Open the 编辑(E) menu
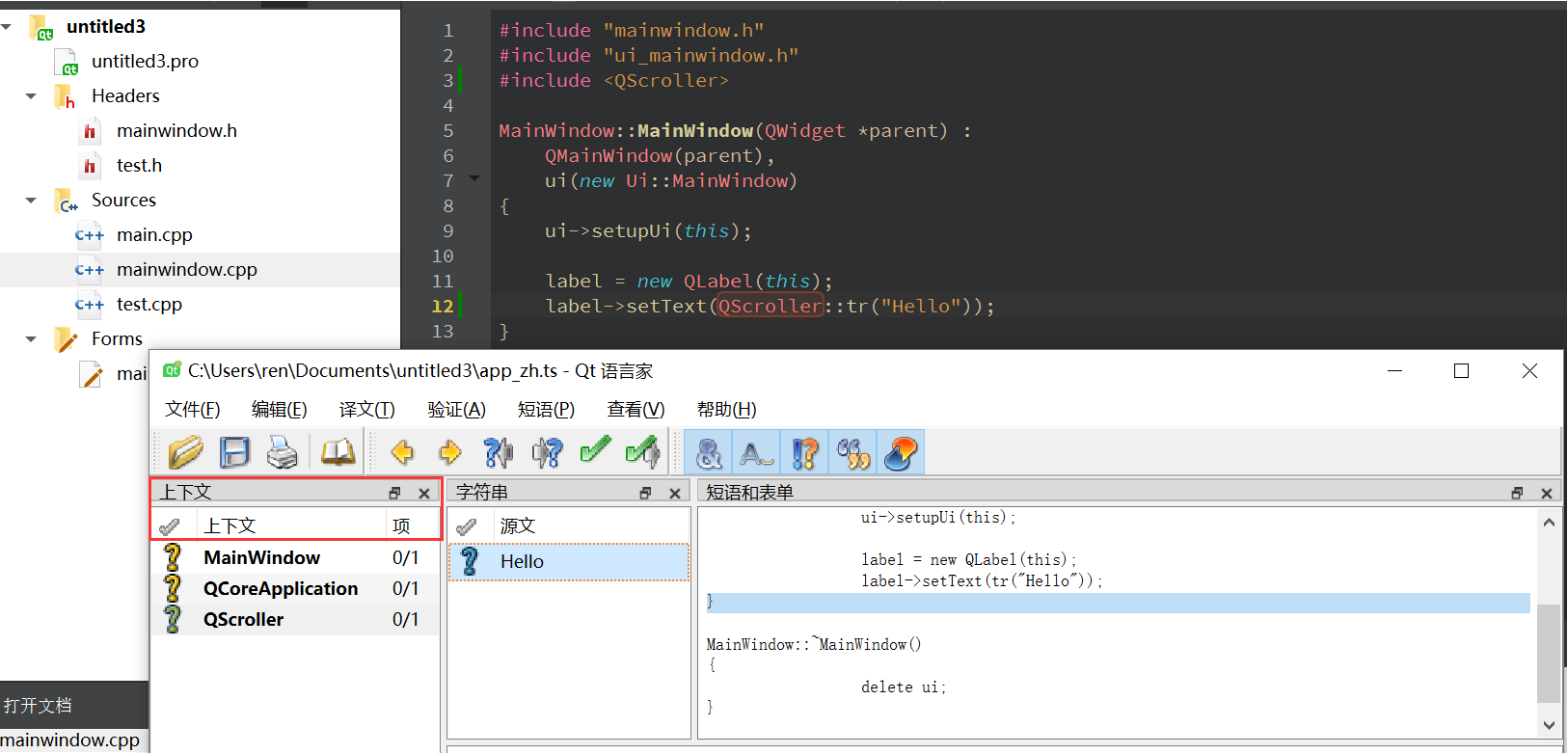The image size is (1568, 754). tap(280, 410)
